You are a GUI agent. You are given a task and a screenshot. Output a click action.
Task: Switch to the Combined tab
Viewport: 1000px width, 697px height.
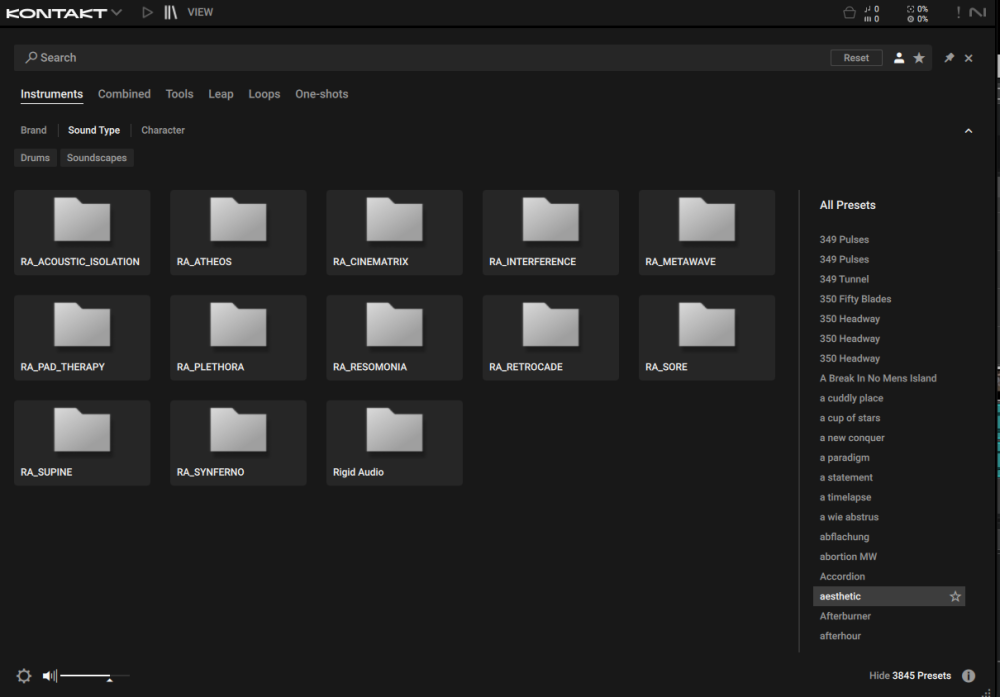pyautogui.click(x=124, y=94)
